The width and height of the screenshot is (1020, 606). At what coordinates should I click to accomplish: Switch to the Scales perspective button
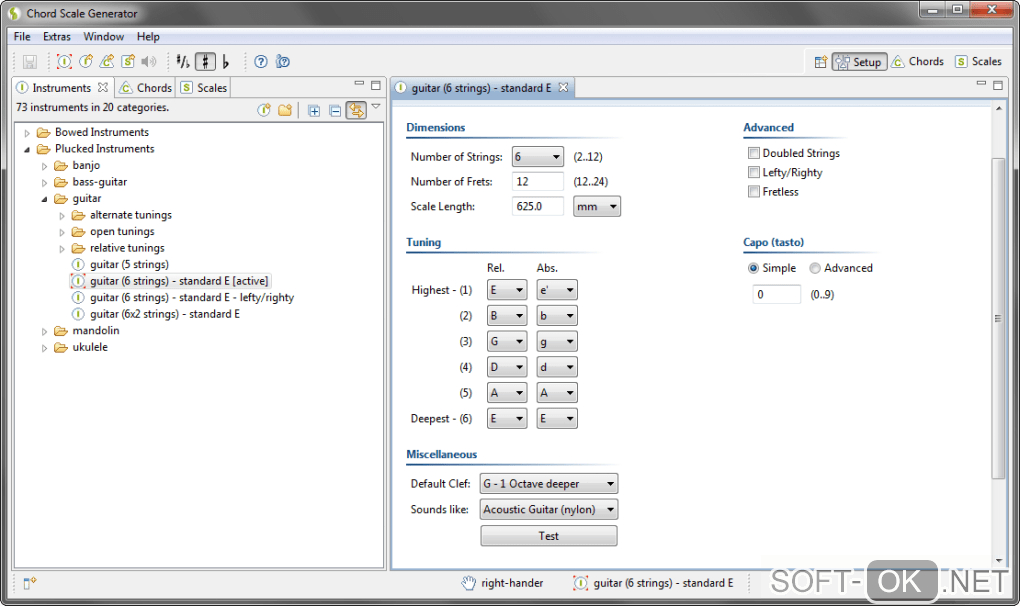coord(978,62)
